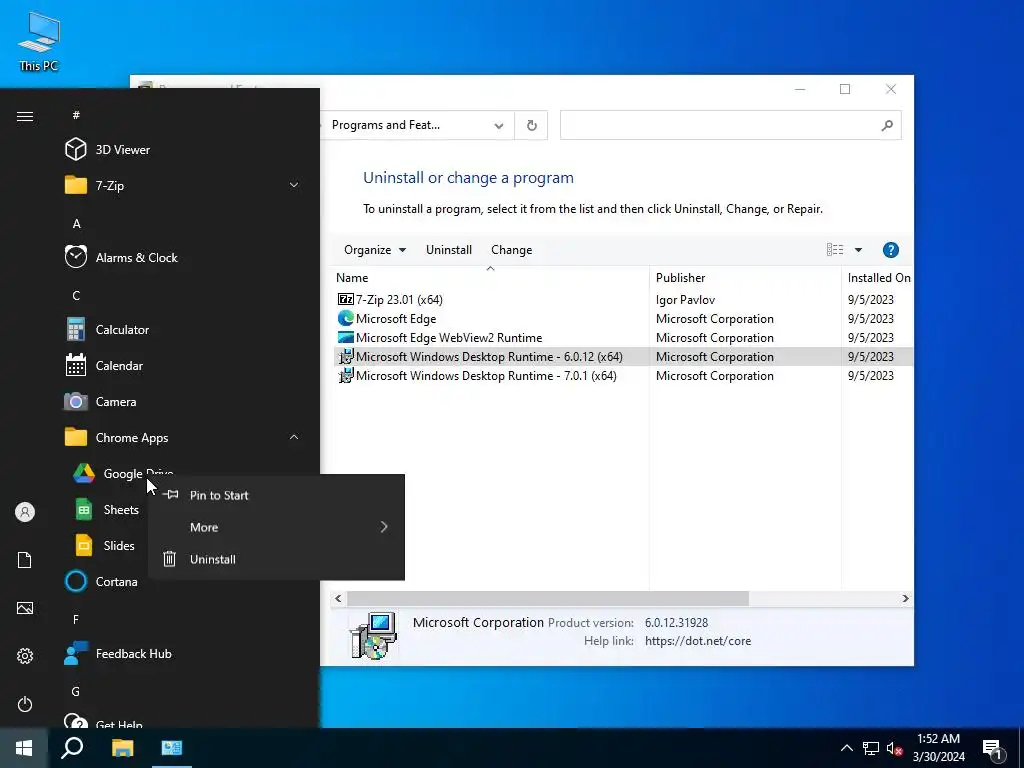
Task: Open Settings gear in Start sidebar
Action: (25, 656)
